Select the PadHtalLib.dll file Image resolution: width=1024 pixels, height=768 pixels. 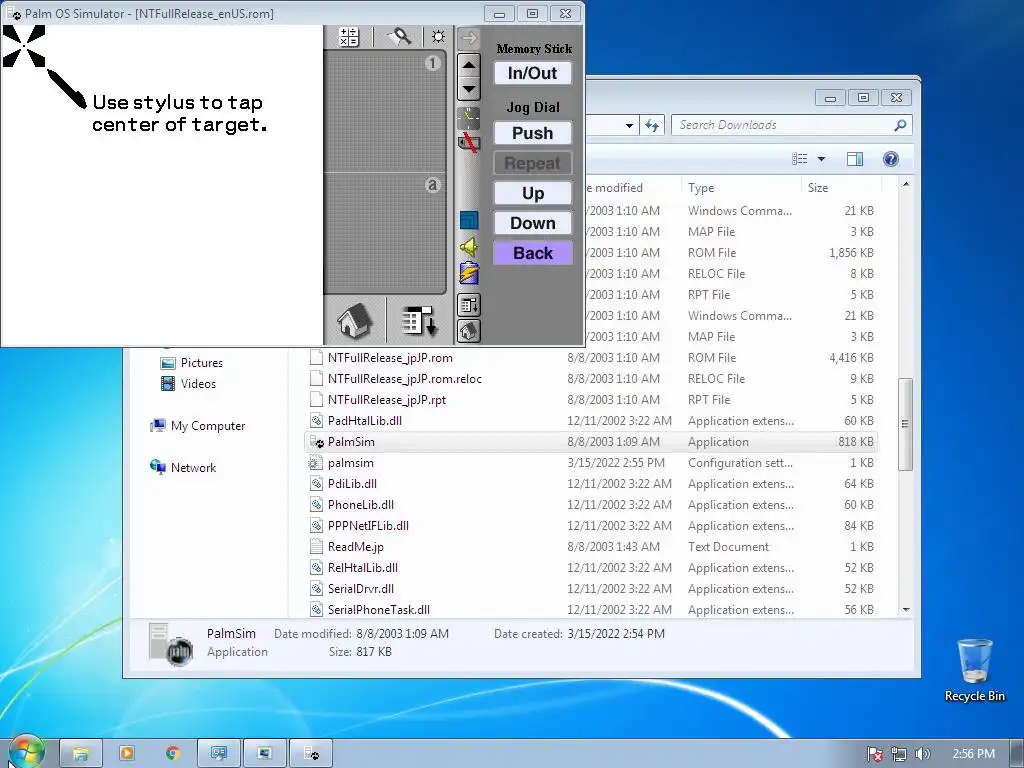click(x=592, y=421)
